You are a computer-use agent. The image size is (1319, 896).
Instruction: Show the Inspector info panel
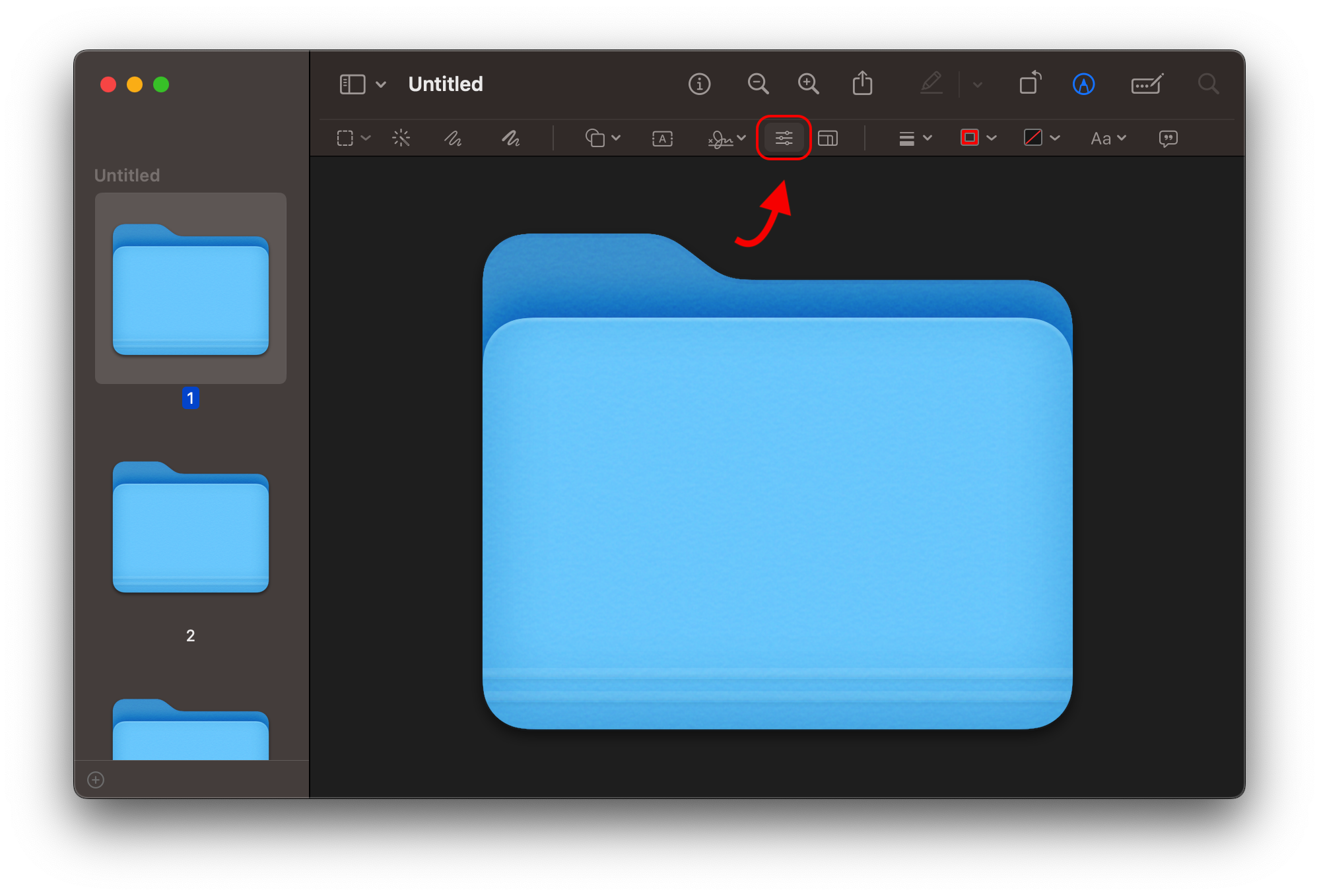(699, 84)
